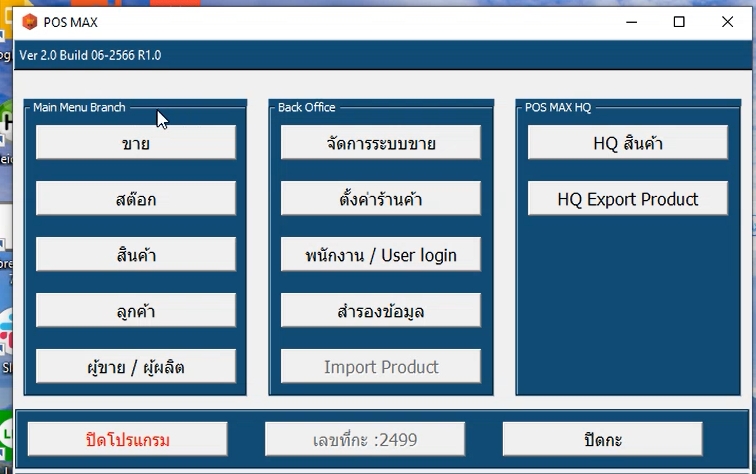Open จัดการระบบขาย in Back Office
Image resolution: width=756 pixels, height=474 pixels.
[381, 142]
